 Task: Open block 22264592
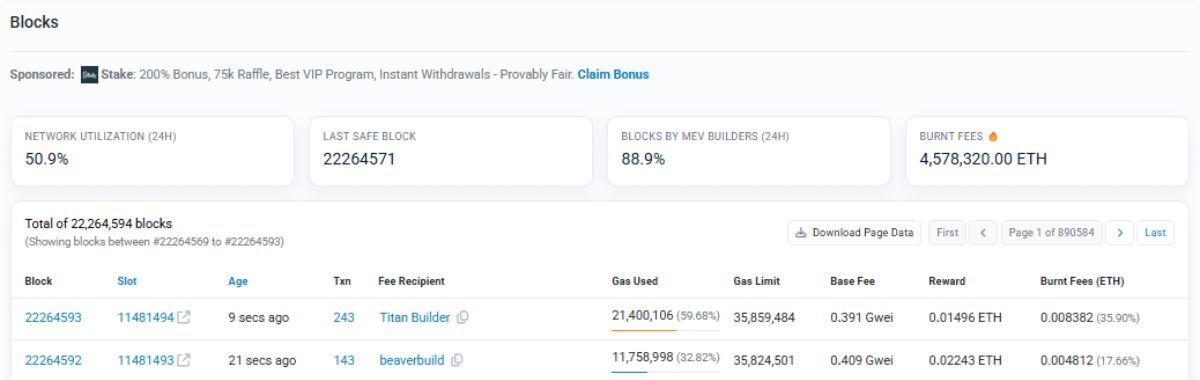(x=53, y=360)
